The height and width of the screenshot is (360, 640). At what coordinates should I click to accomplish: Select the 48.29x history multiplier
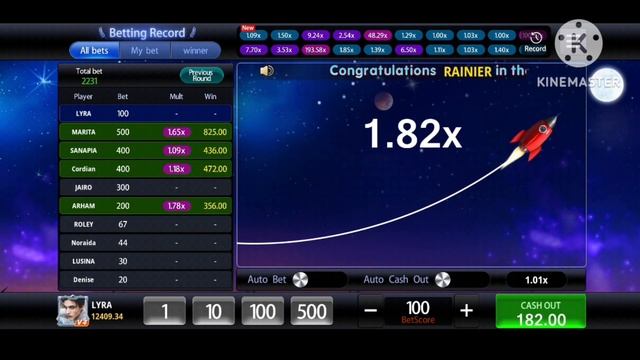pyautogui.click(x=378, y=36)
